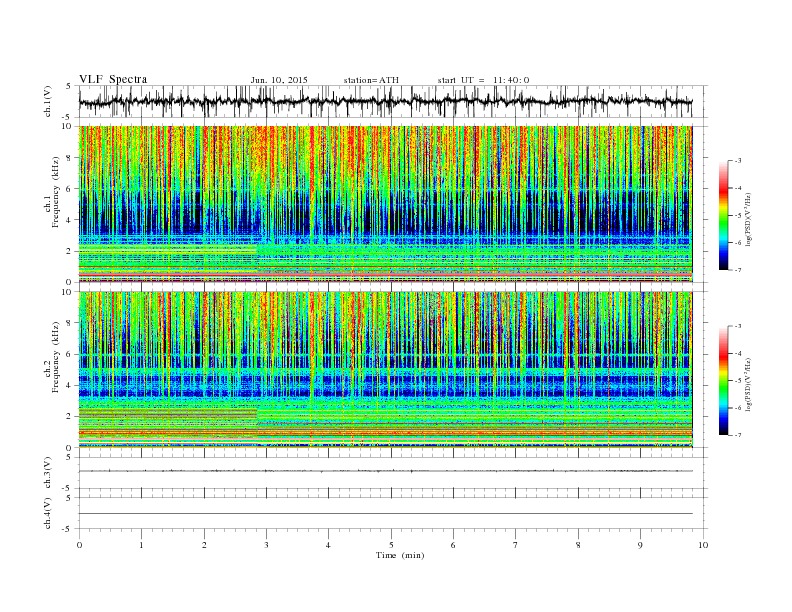Click the "Time (min)" x-axis label

tap(400, 555)
